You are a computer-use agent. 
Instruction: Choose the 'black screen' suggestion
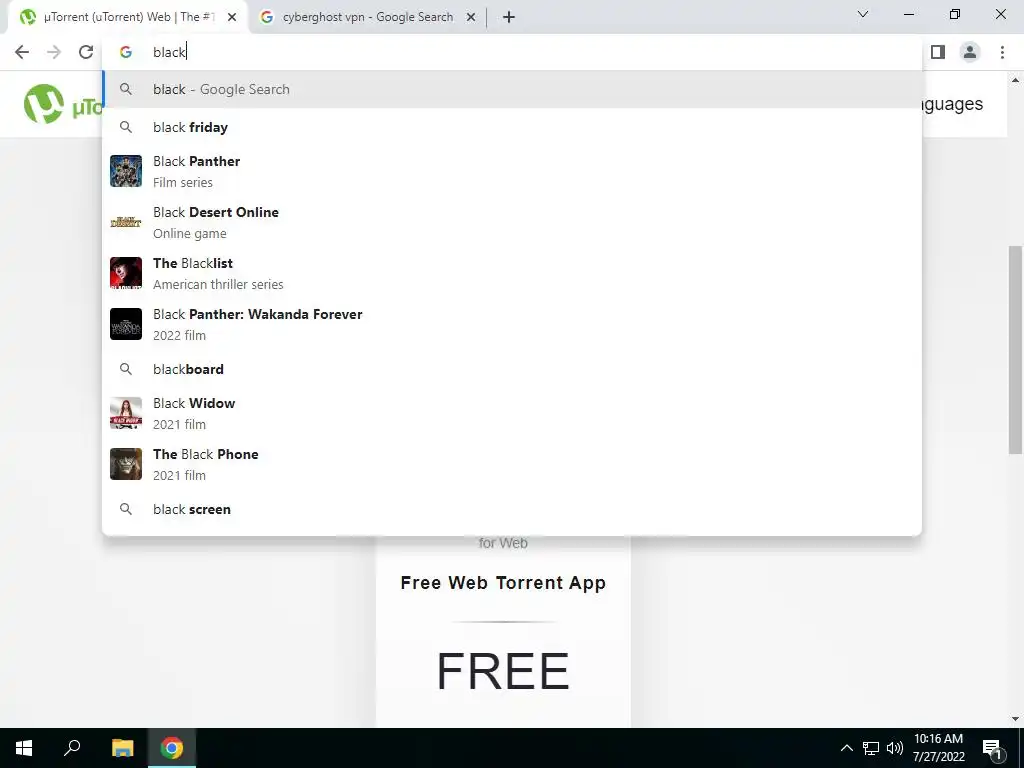tap(512, 509)
